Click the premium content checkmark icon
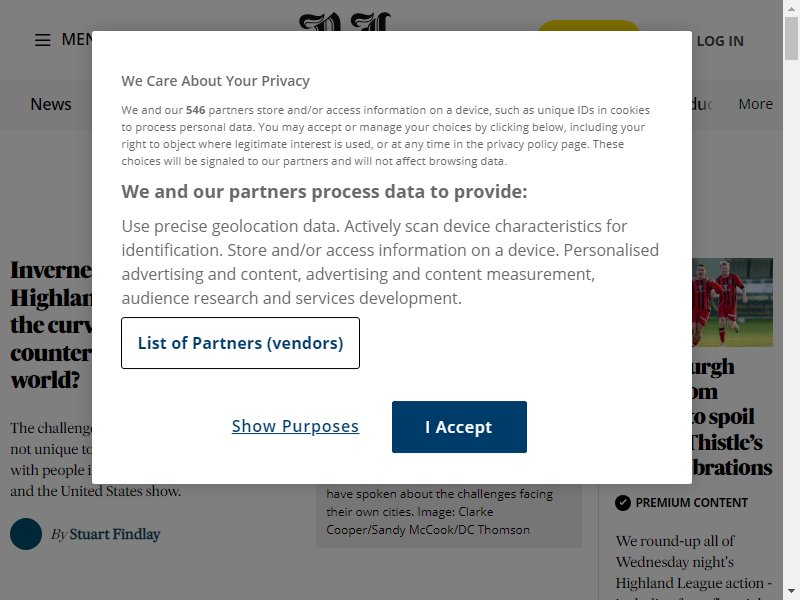Image resolution: width=800 pixels, height=600 pixels. tap(623, 503)
